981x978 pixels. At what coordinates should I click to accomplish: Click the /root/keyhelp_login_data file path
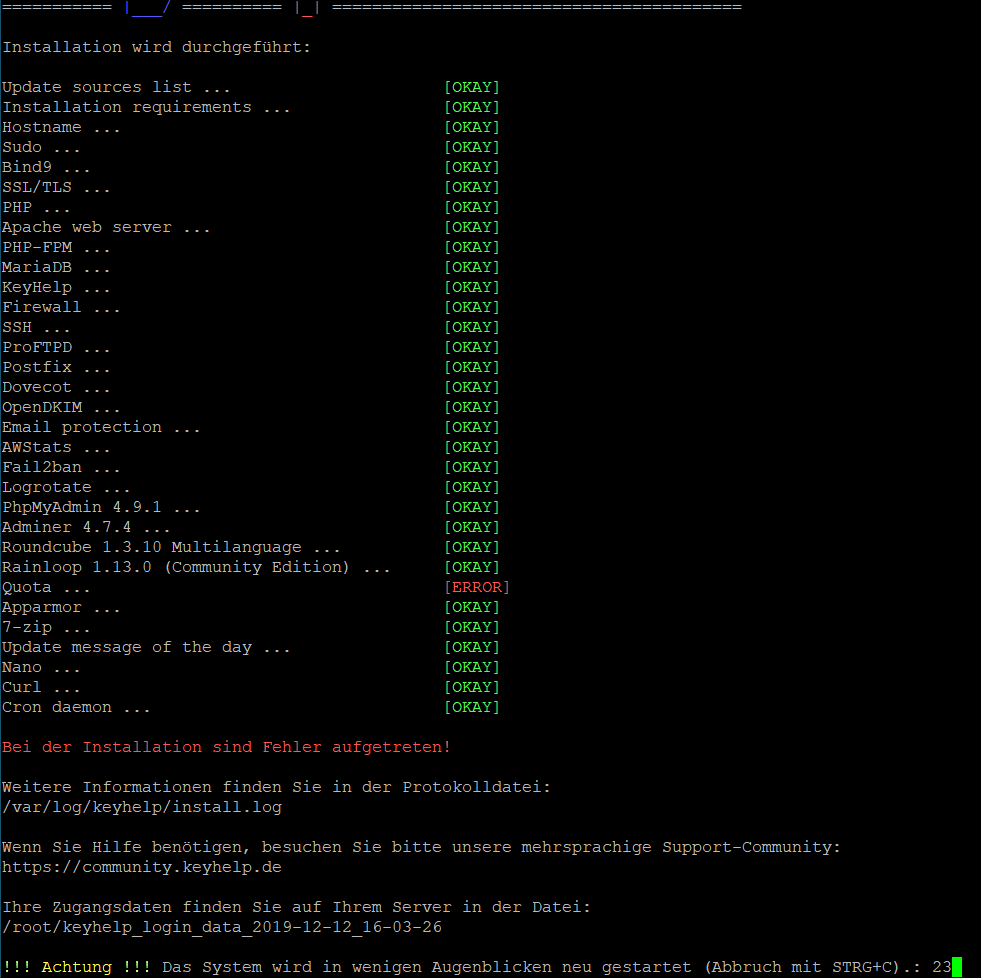click(x=221, y=927)
